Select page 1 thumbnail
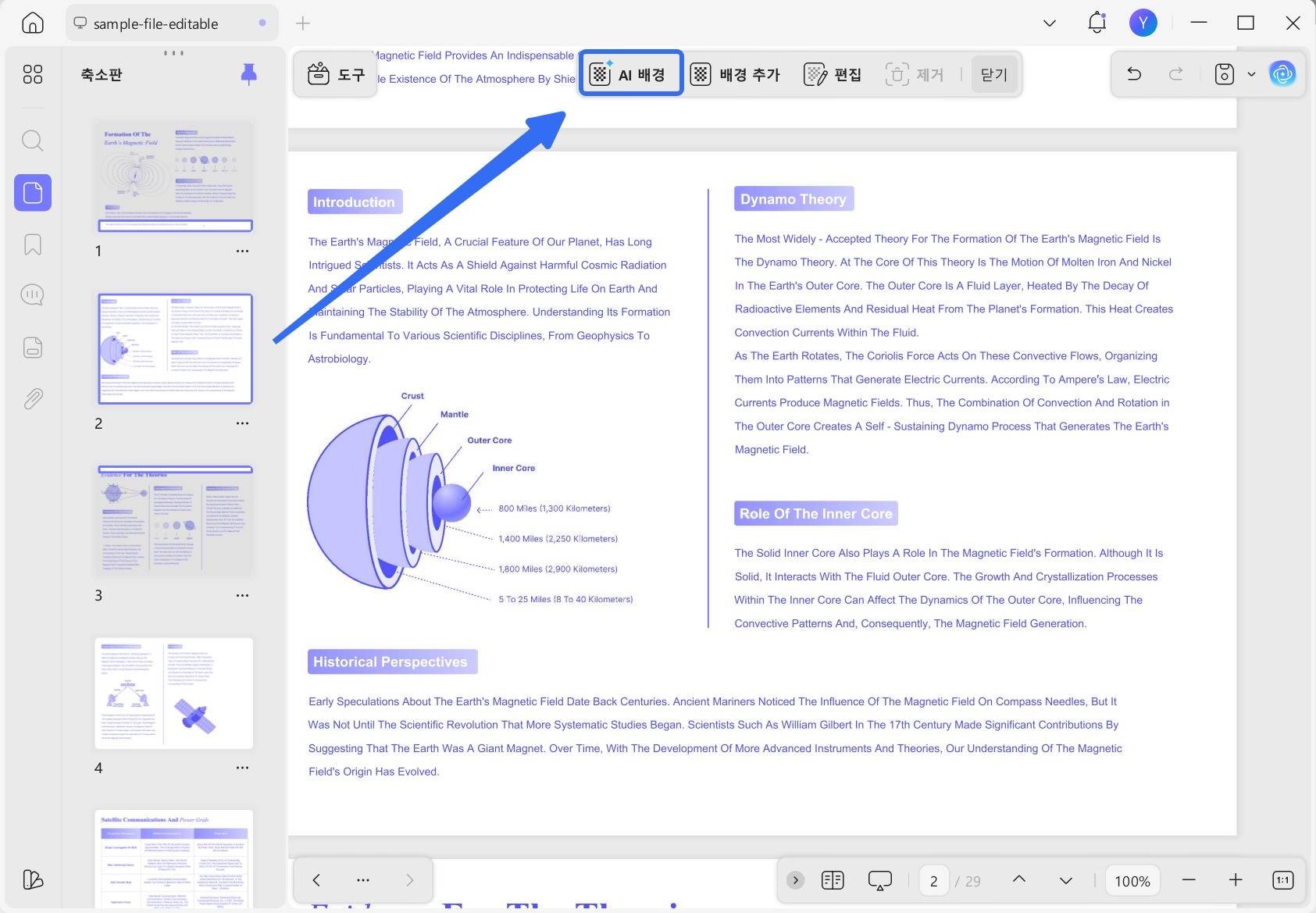Screen dimensions: 1316x913 (x=175, y=176)
